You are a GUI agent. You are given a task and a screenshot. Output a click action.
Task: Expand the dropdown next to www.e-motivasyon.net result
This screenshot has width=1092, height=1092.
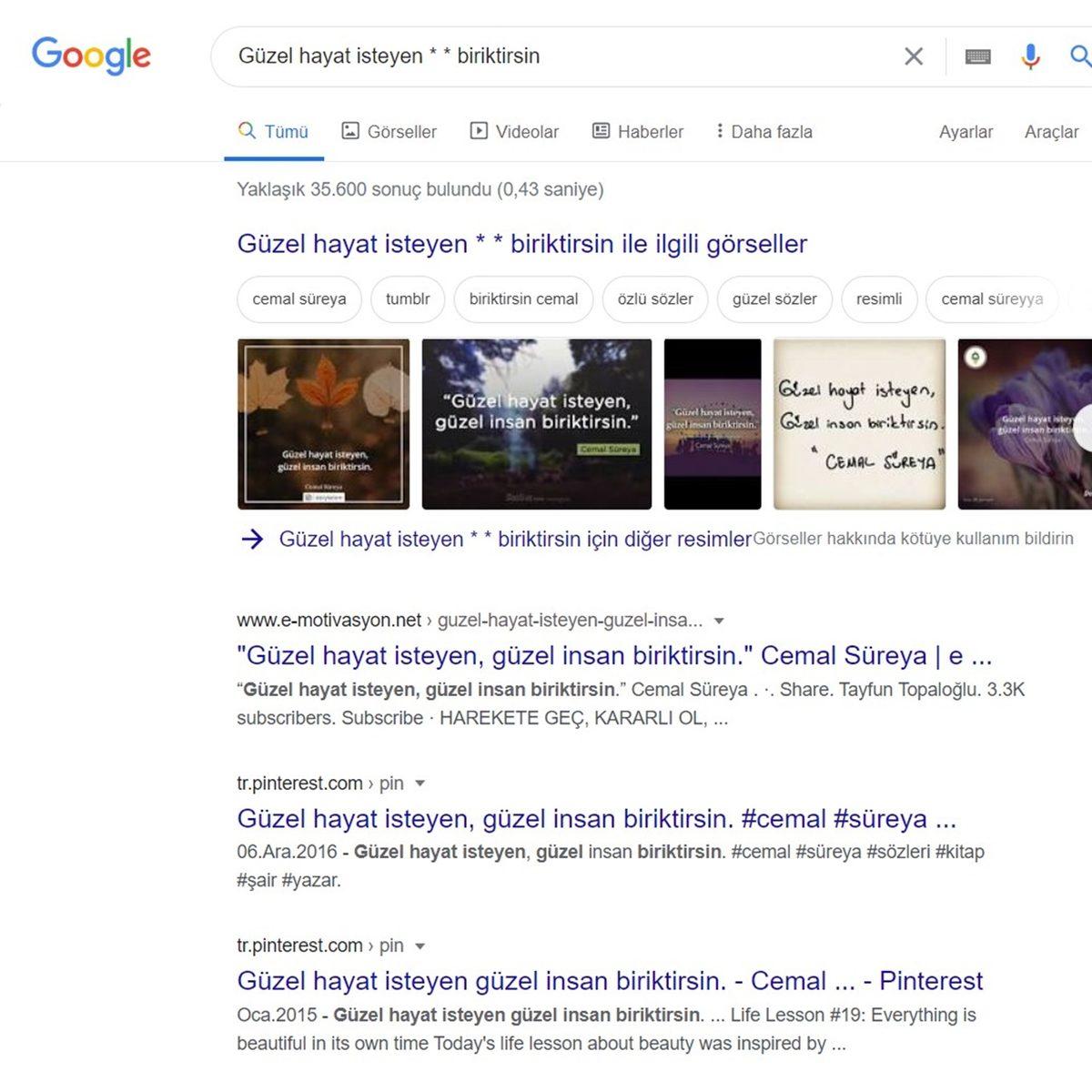[719, 621]
